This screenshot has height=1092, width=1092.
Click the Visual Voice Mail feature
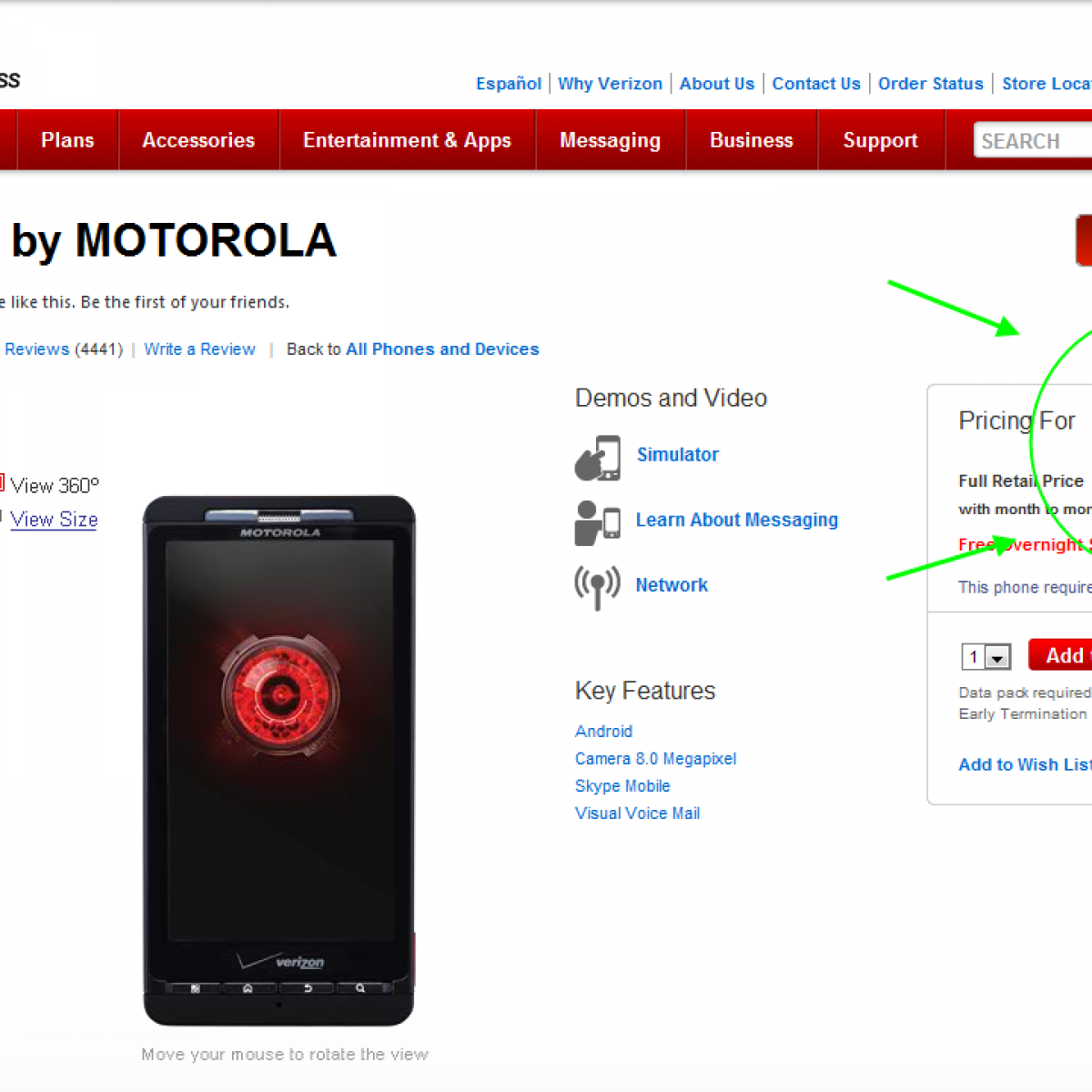(637, 814)
